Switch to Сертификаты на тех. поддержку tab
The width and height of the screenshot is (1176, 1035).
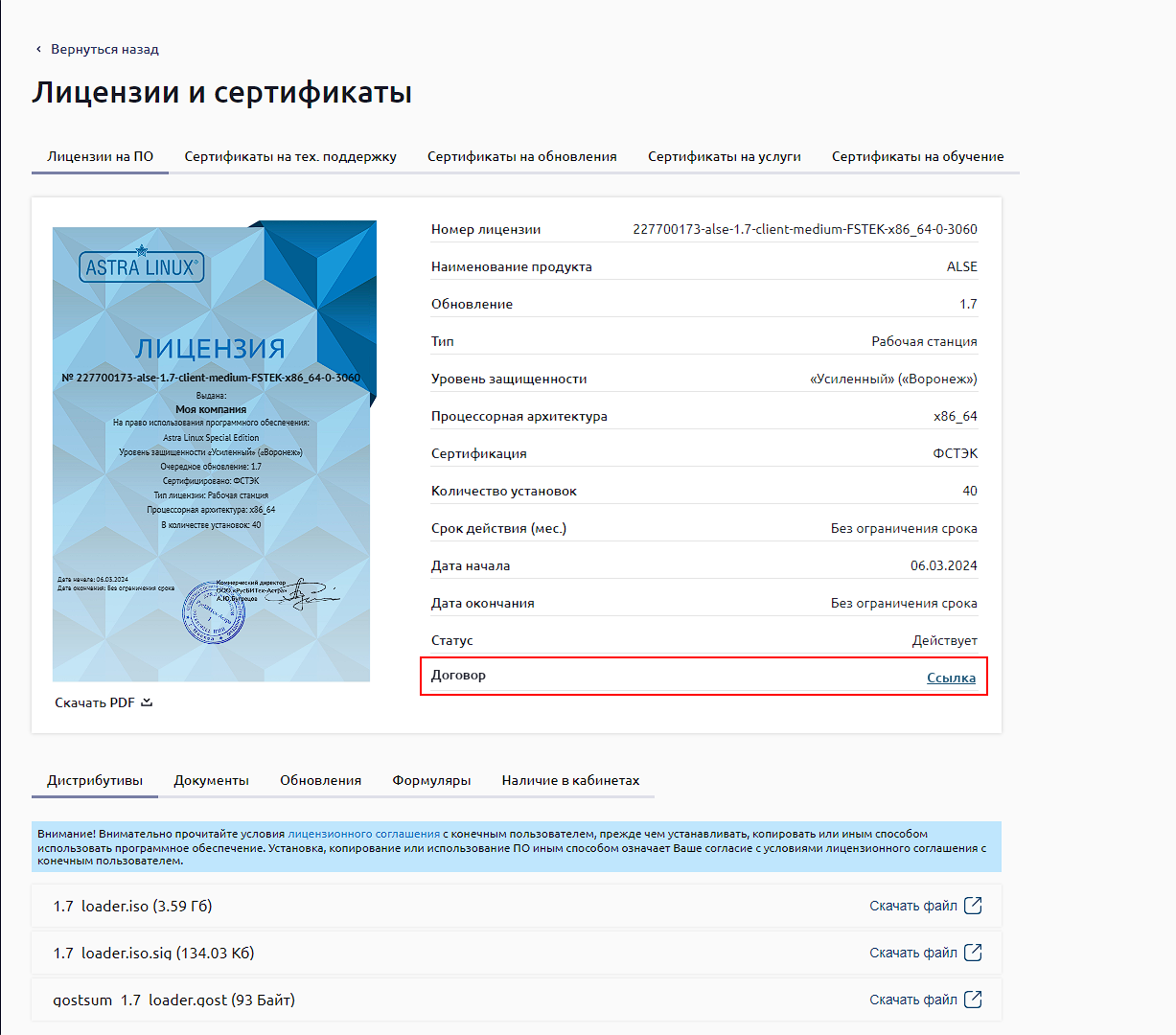pos(290,156)
